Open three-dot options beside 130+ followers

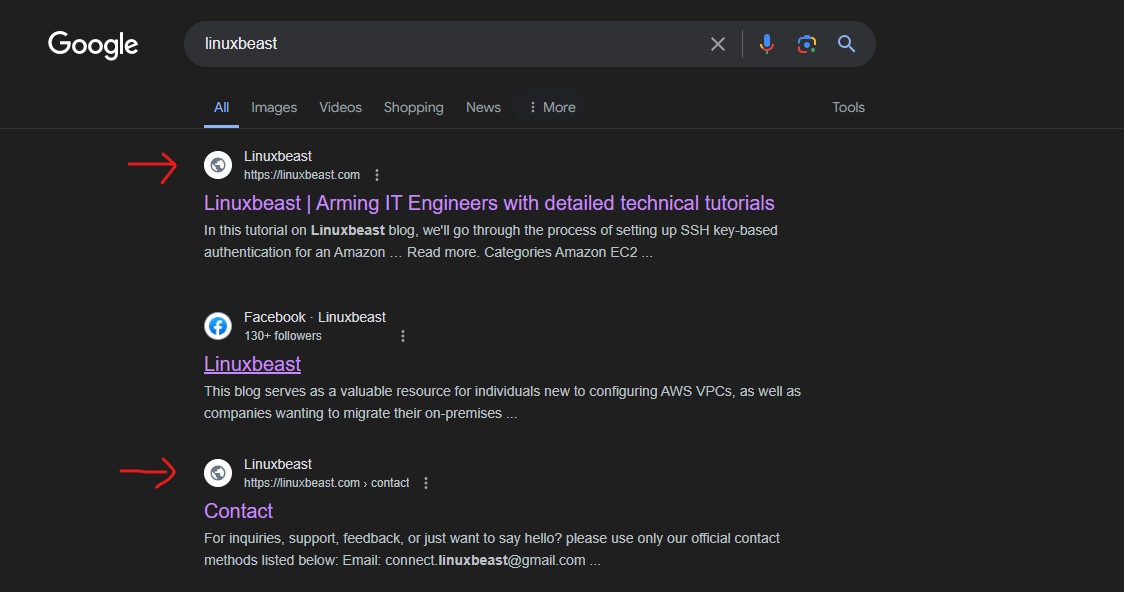[x=403, y=336]
